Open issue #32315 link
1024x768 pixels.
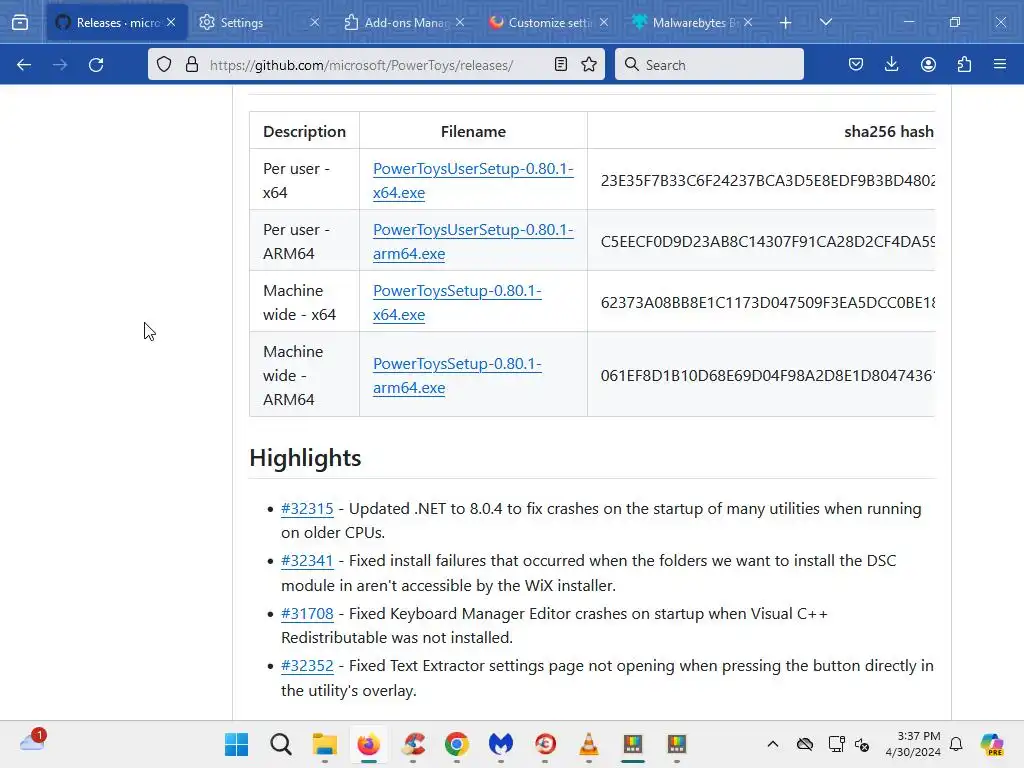[x=307, y=509]
